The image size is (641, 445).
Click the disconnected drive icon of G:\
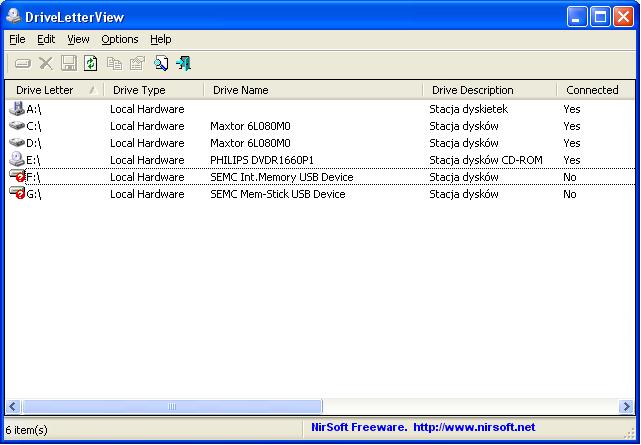pyautogui.click(x=17, y=193)
